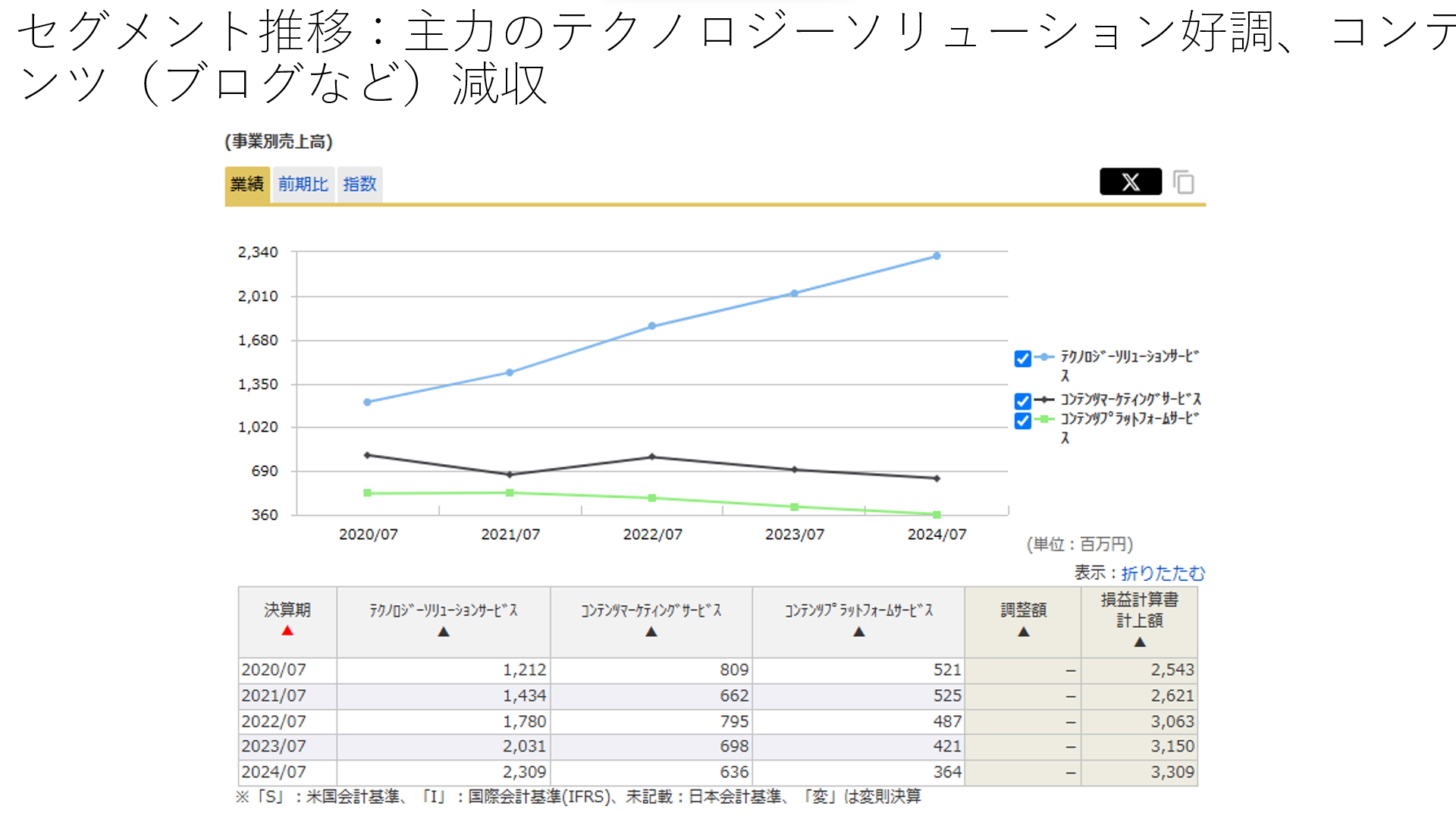Image resolution: width=1456 pixels, height=819 pixels.
Task: Switch to the 指数 tab
Action: pyautogui.click(x=359, y=184)
